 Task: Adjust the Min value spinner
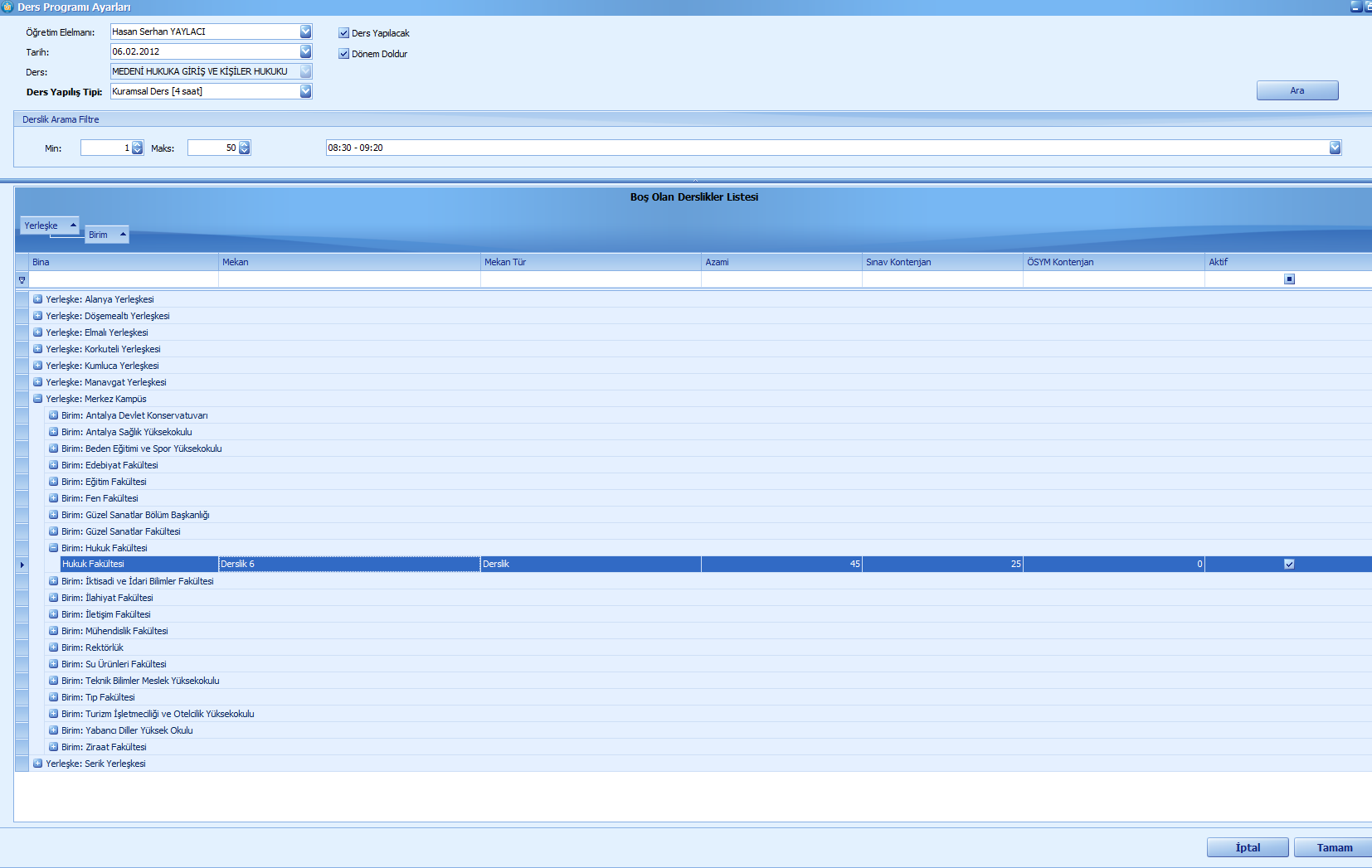pyautogui.click(x=137, y=148)
